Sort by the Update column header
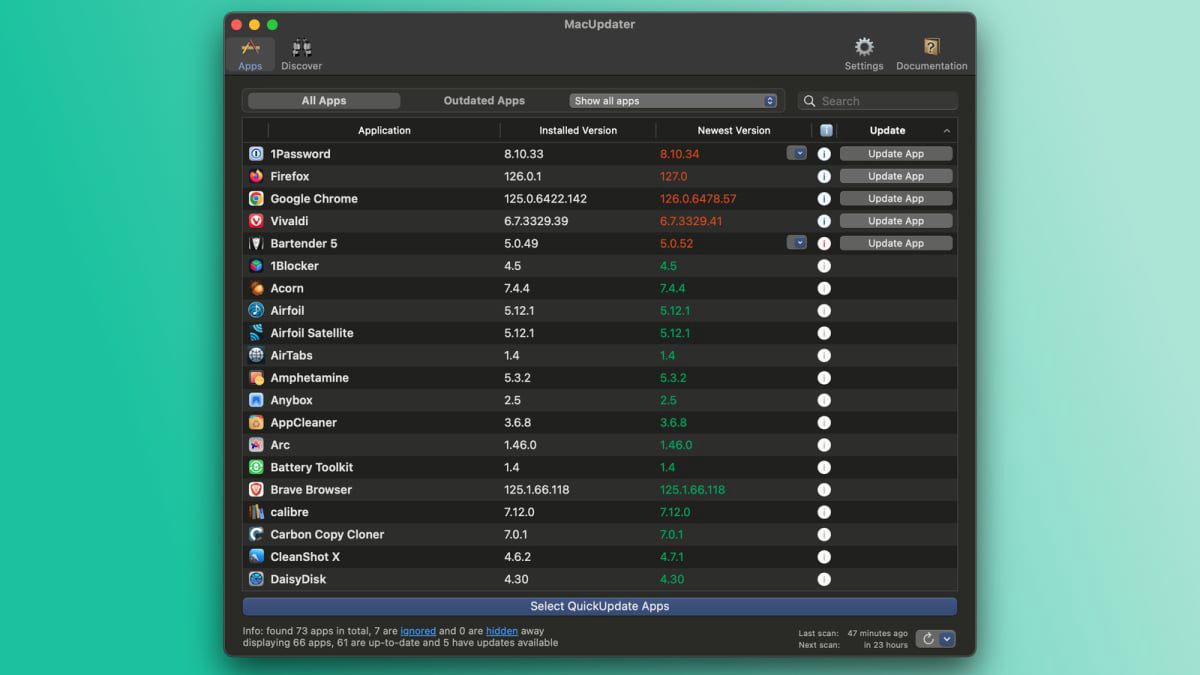 [x=887, y=130]
